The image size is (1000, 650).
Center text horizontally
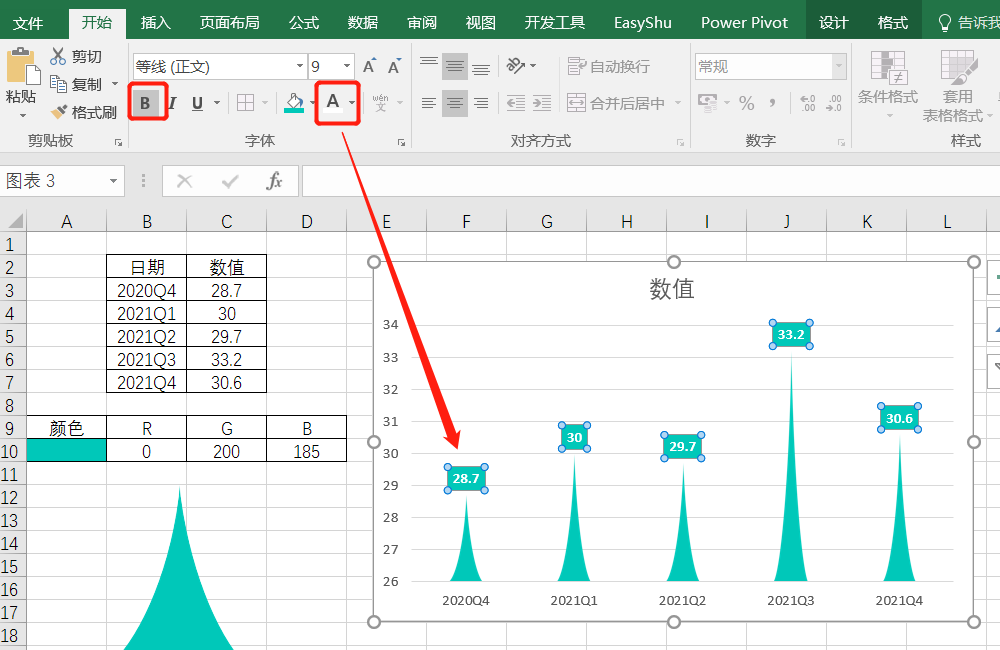point(455,103)
